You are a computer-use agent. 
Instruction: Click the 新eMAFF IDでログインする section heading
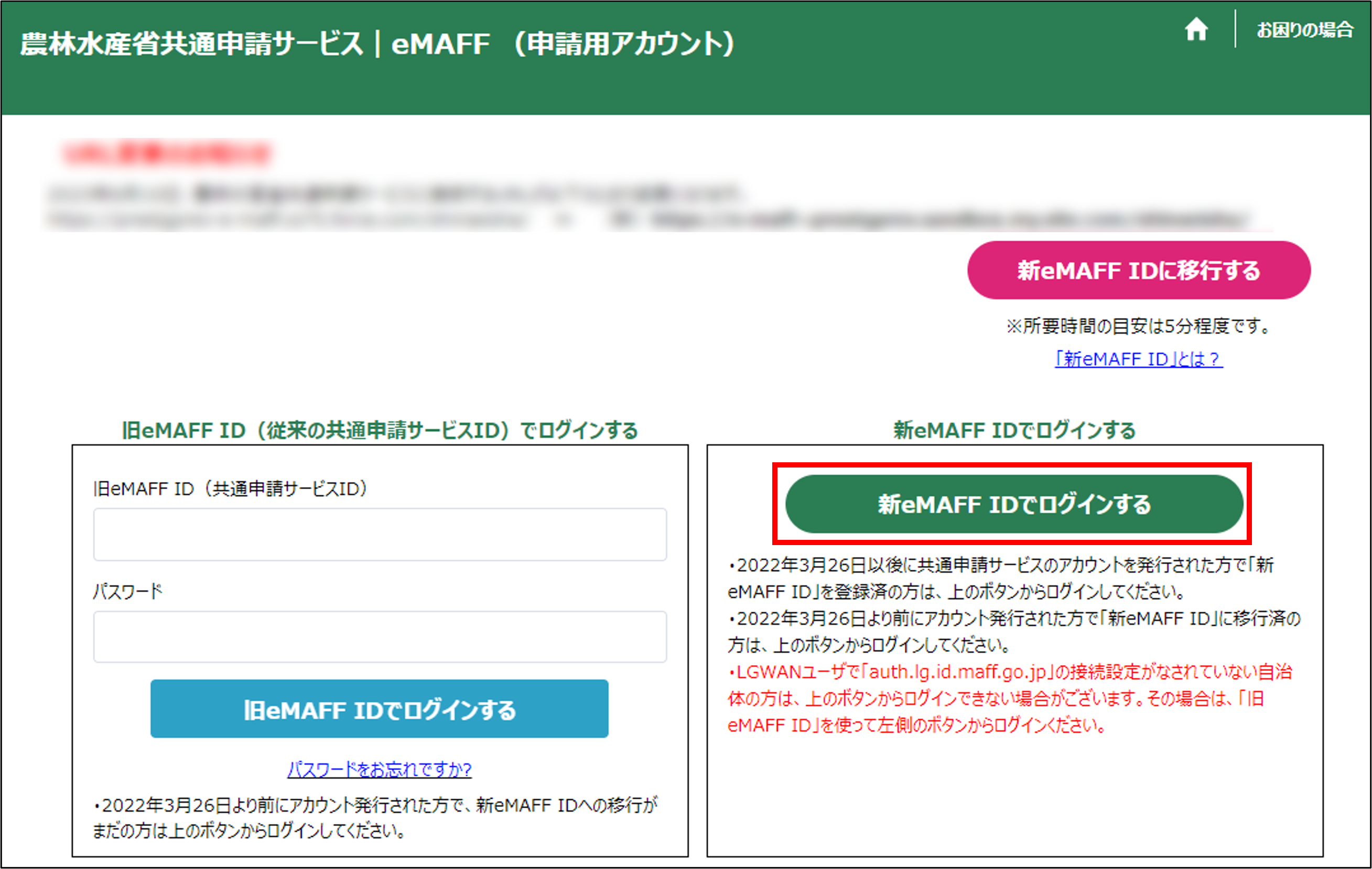(x=1013, y=431)
